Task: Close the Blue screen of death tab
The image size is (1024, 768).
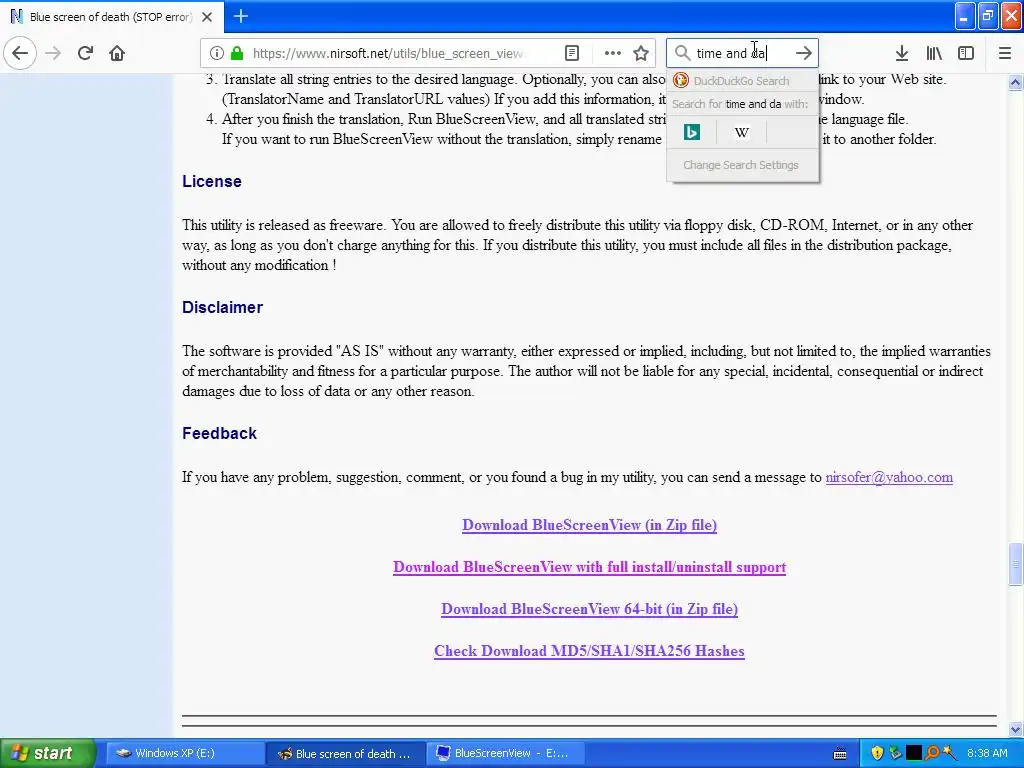Action: [207, 17]
